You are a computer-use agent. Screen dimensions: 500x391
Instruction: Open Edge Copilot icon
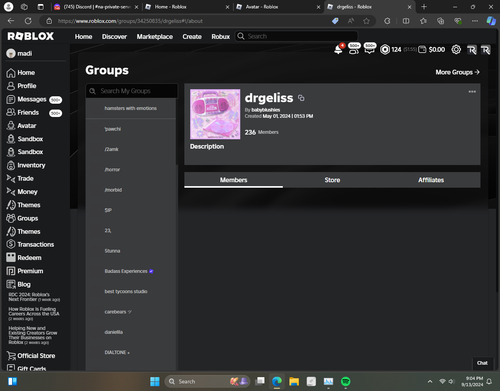click(491, 21)
